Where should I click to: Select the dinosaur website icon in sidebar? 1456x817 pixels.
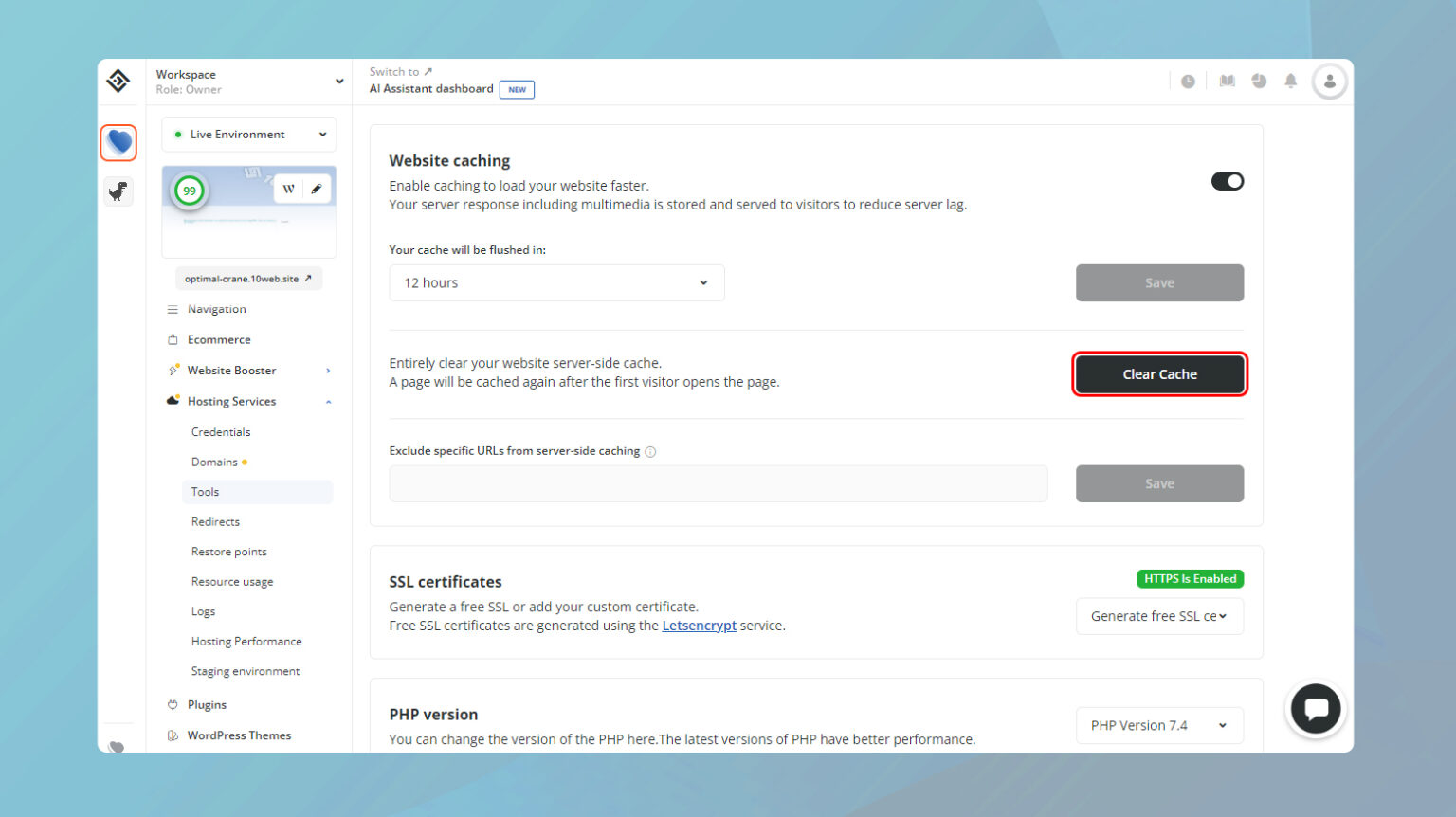(118, 191)
